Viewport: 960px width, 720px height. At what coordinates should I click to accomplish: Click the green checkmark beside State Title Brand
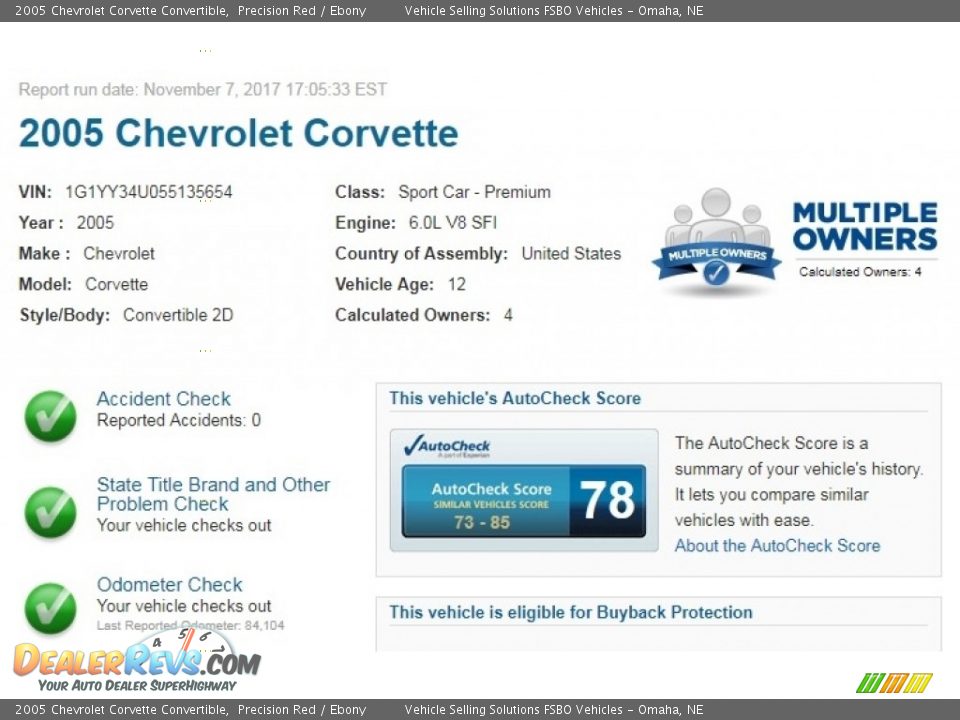(x=50, y=512)
